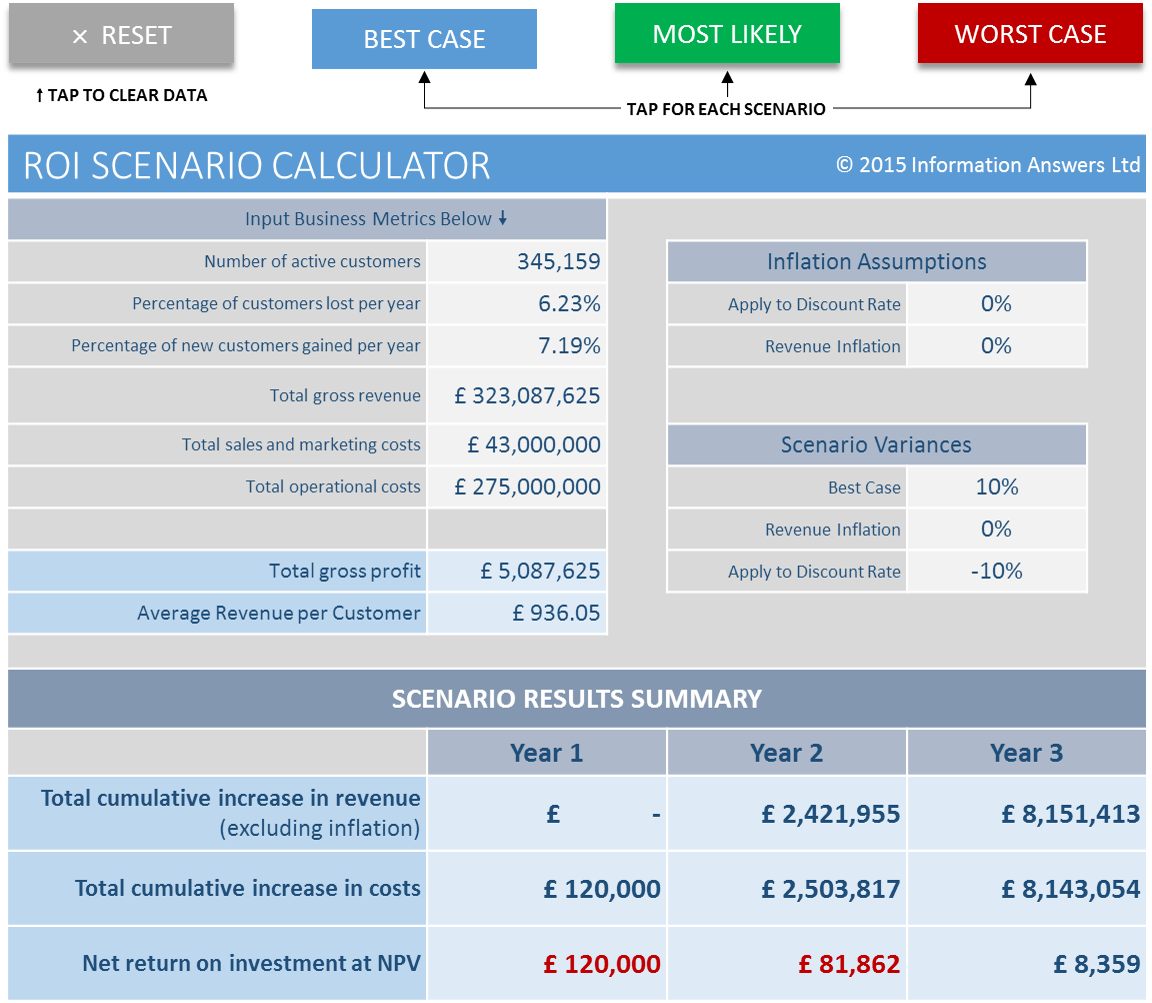Select the BEST CASE scenario button

pos(424,40)
